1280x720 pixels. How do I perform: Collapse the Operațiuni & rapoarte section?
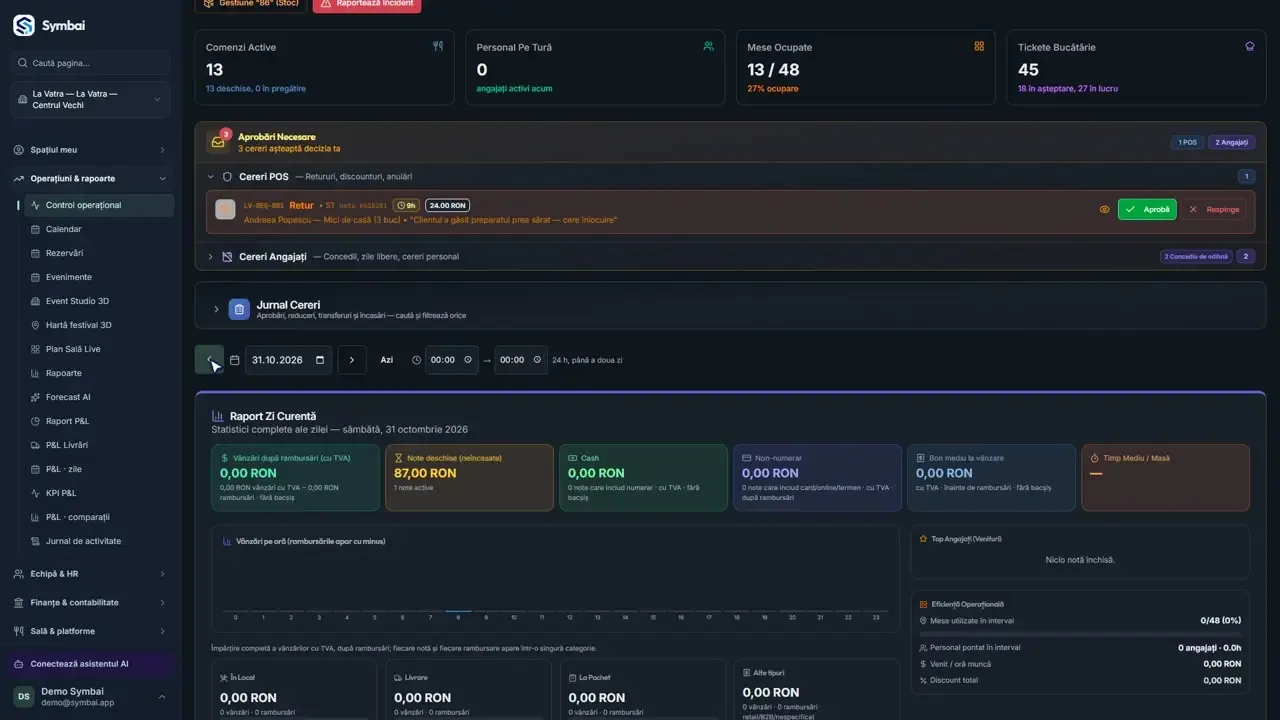[x=90, y=178]
